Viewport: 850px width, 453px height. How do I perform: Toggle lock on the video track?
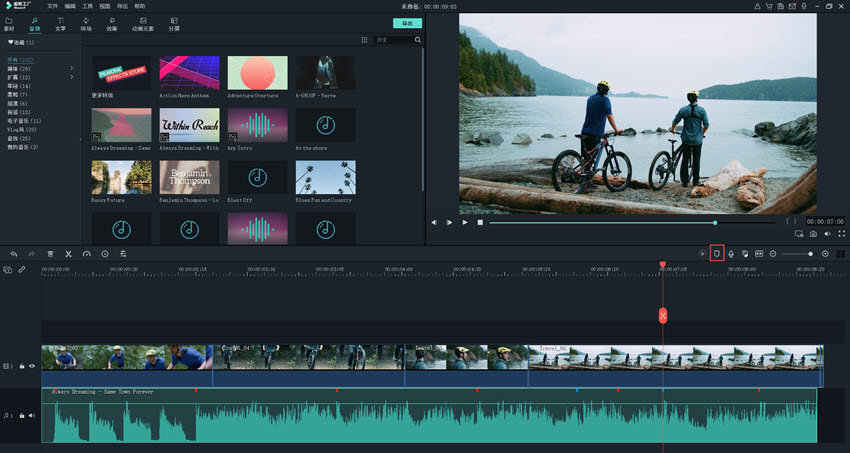pyautogui.click(x=22, y=367)
